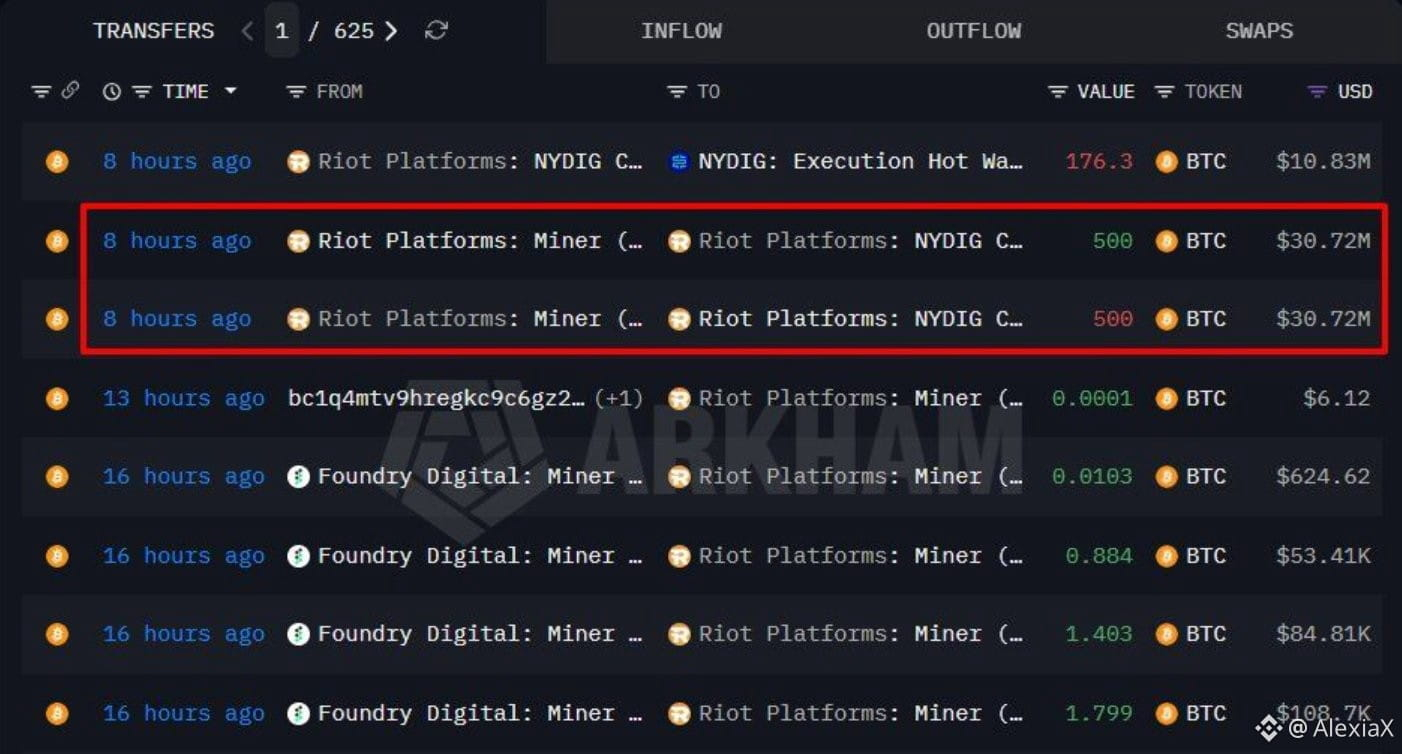The width and height of the screenshot is (1402, 754).
Task: Open the VALUE column filter icon
Action: tap(1058, 92)
